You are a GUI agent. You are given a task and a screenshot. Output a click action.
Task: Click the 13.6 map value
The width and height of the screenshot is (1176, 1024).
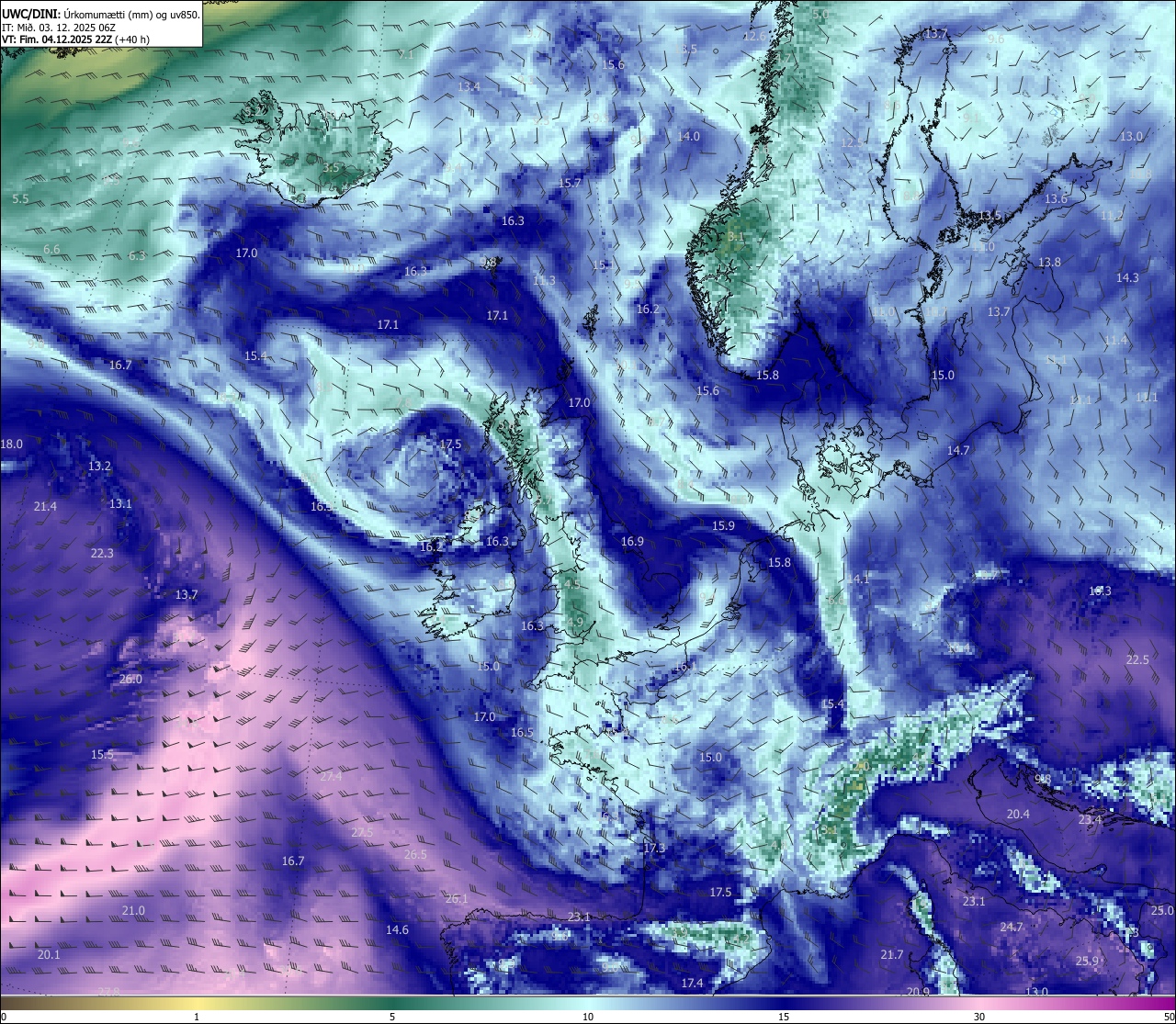[x=1057, y=199]
